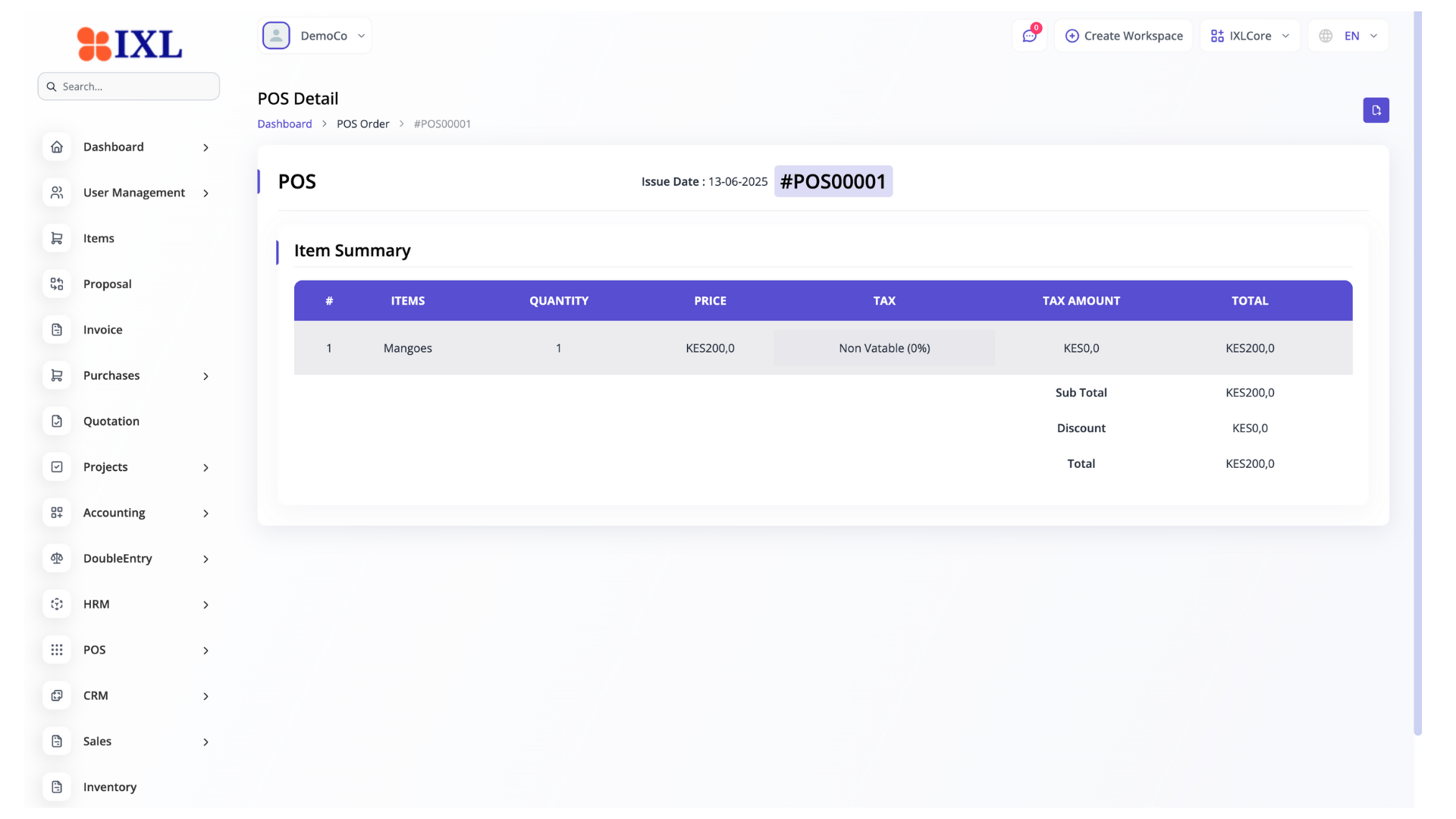Click the Mangoes item cell
This screenshot has height=819, width=1456.
[407, 348]
